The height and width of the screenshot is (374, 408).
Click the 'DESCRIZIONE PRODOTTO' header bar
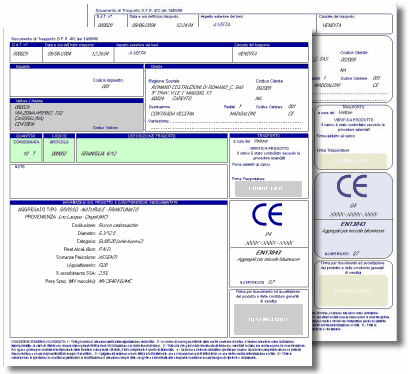coord(152,136)
